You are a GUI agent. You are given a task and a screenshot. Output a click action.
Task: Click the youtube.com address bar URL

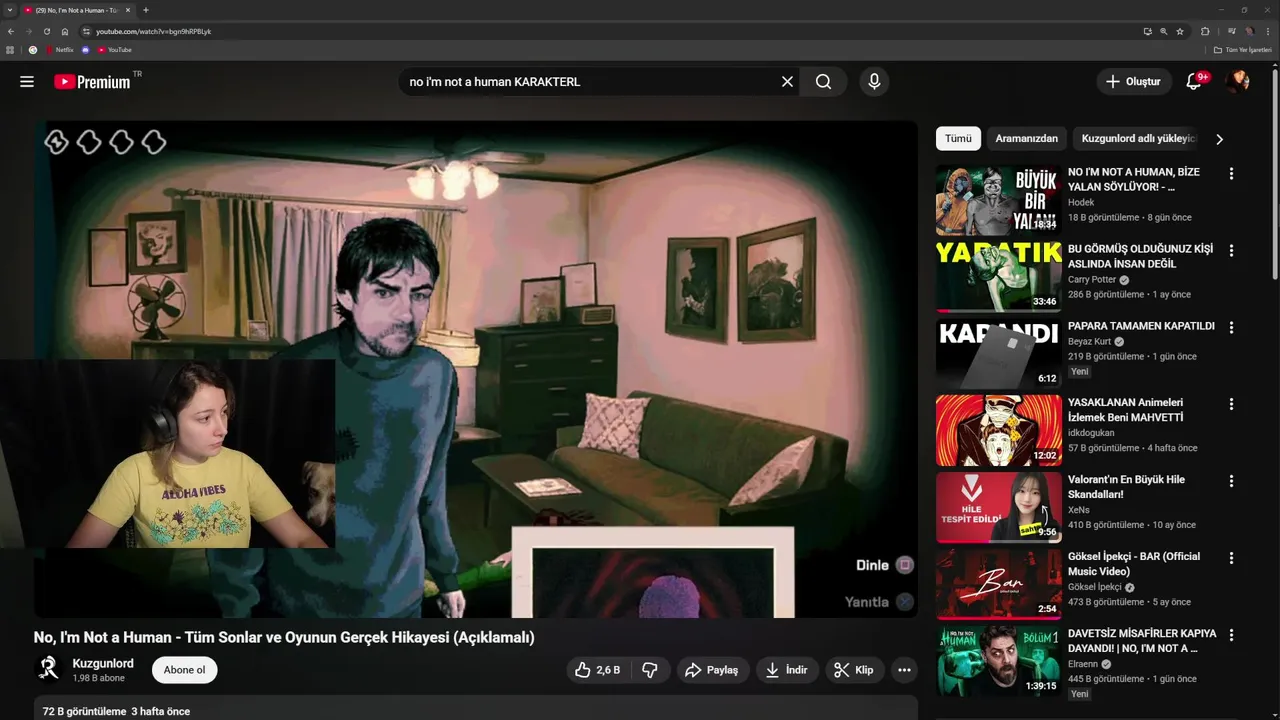(154, 32)
